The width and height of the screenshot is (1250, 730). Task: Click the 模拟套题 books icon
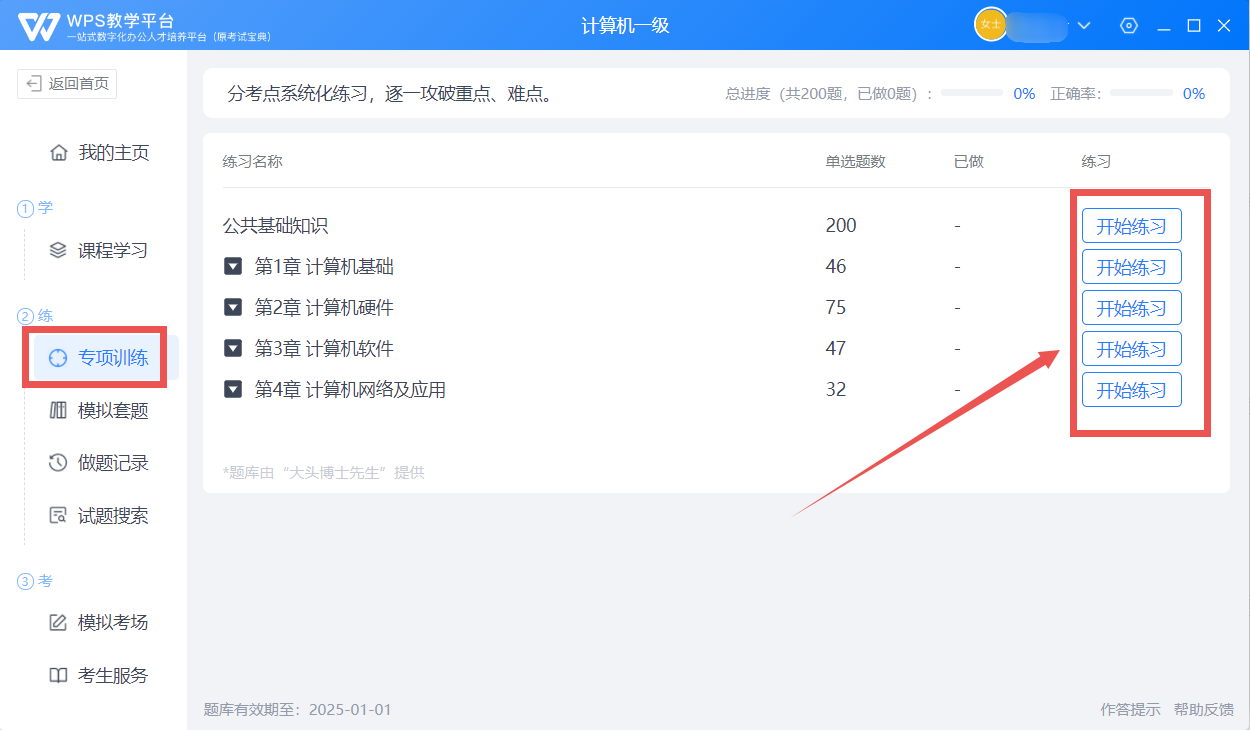(x=59, y=410)
